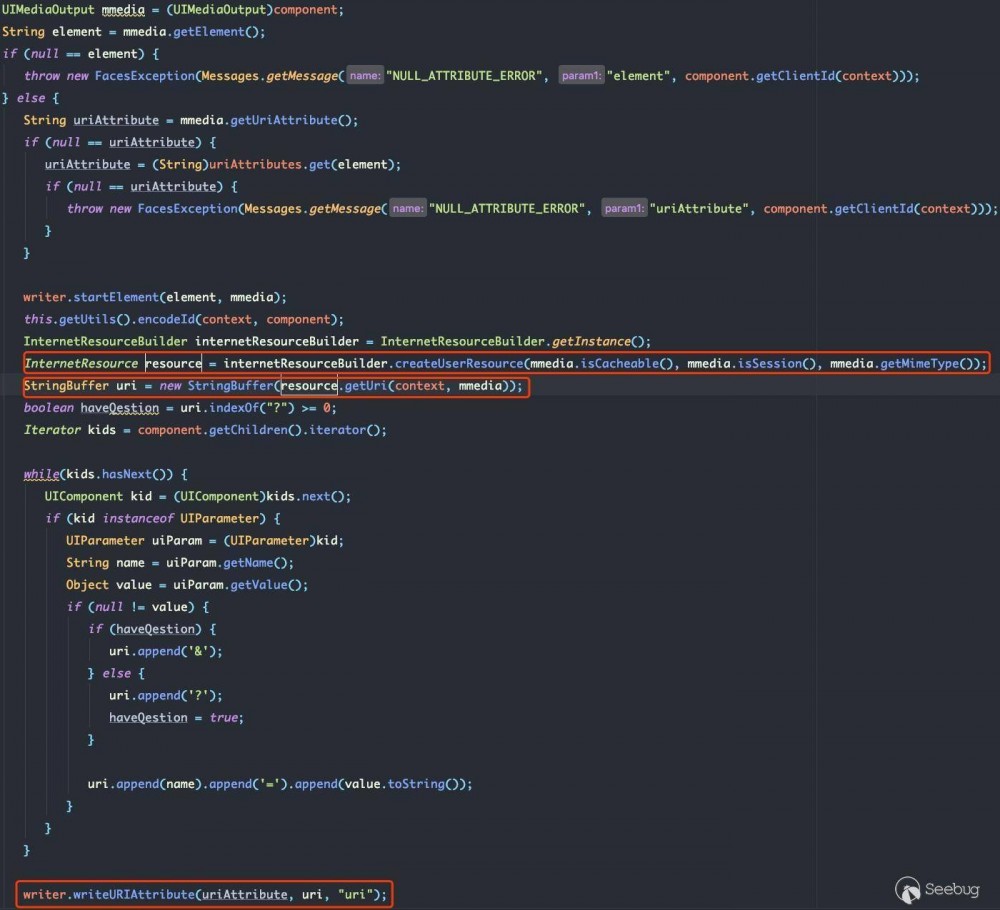Click the underlined haveQestion variable declaration
Viewport: 1000px width, 910px height.
[x=122, y=407]
